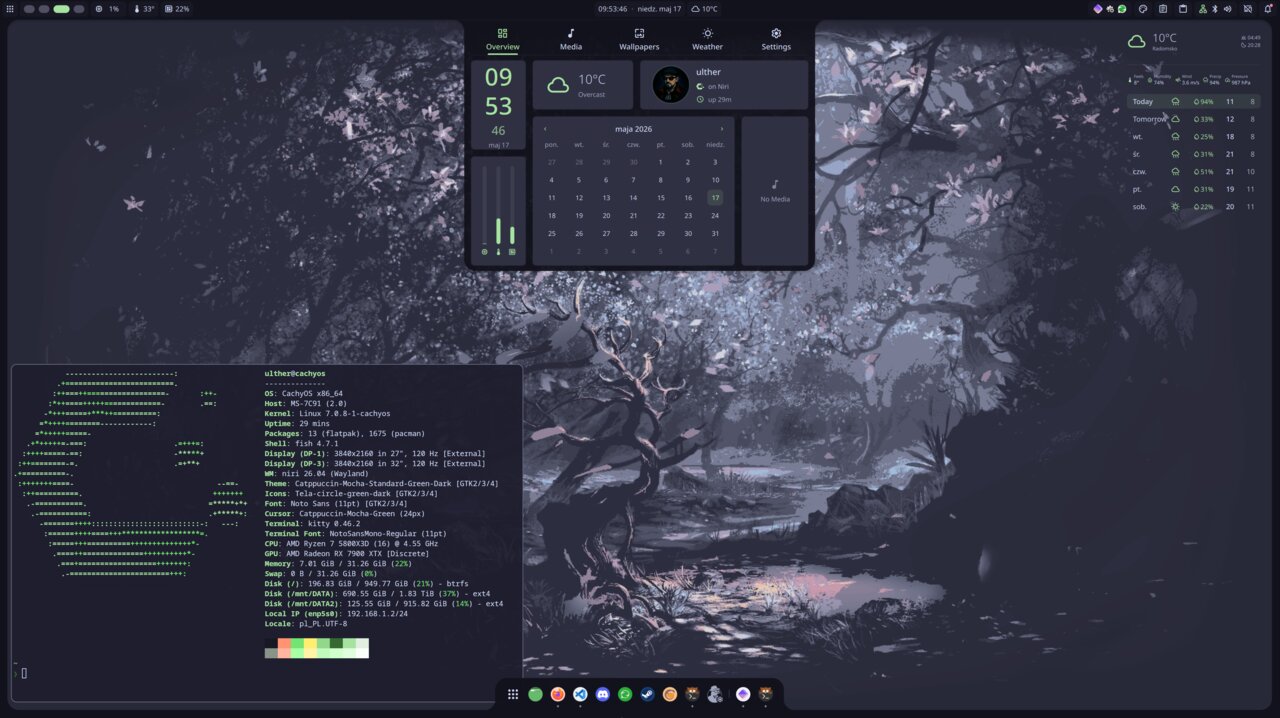This screenshot has height=718, width=1280.
Task: Click the maja 2026 calendar header
Action: (x=633, y=129)
